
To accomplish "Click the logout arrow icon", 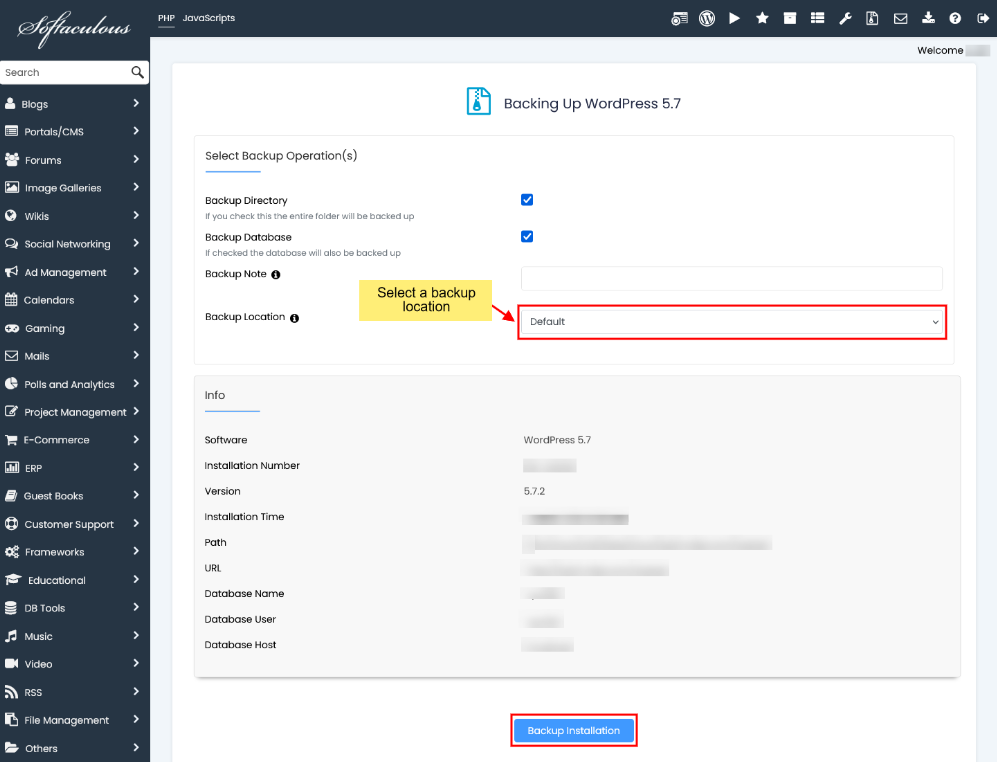I will pos(982,18).
